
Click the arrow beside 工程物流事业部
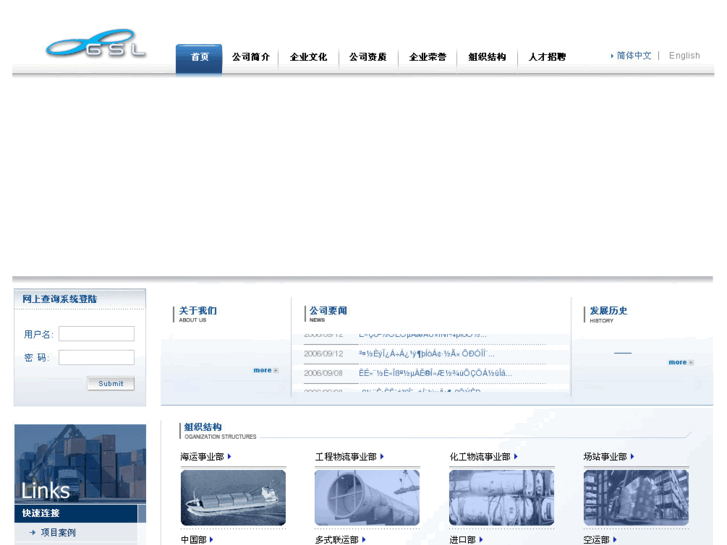pos(382,457)
